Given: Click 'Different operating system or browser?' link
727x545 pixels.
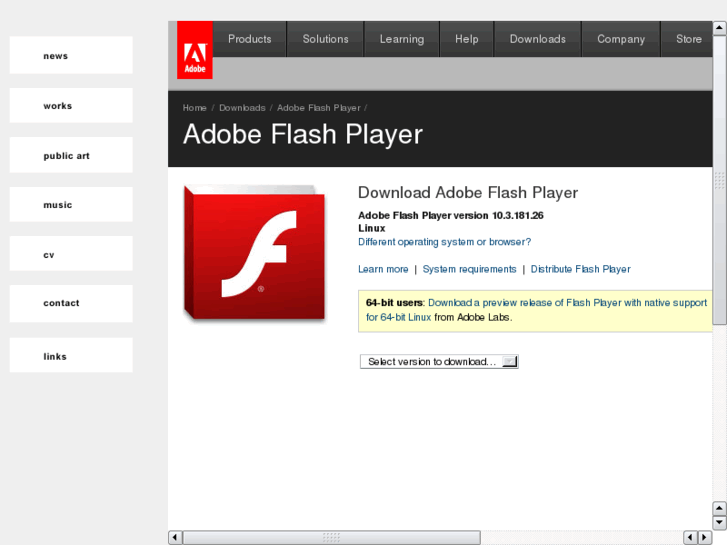Looking at the screenshot, I should tap(444, 242).
